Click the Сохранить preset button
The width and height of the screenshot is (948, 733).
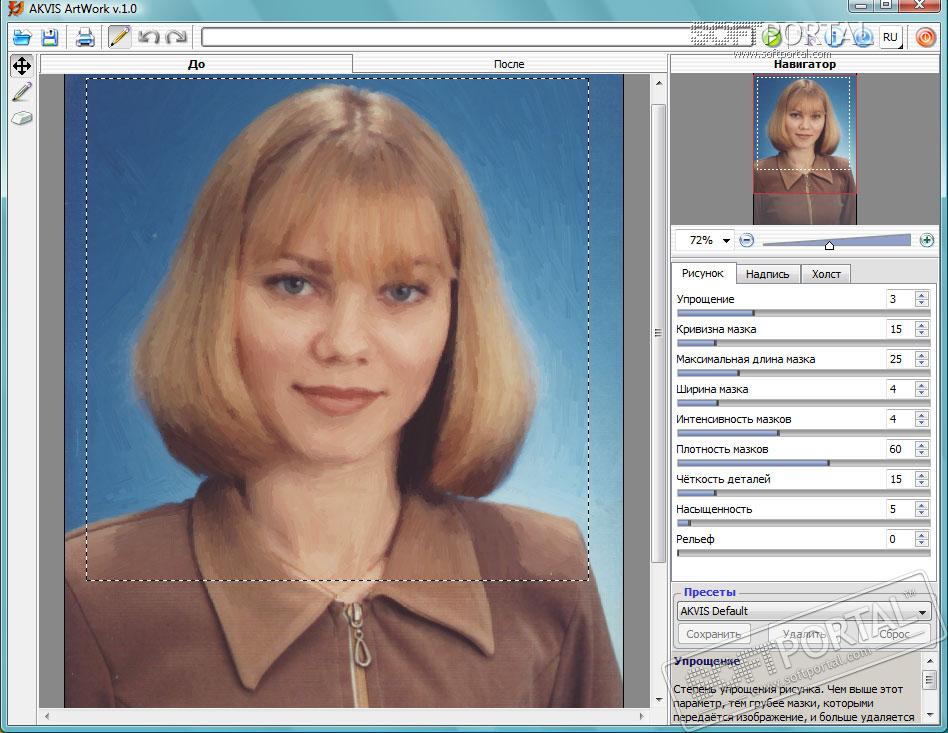click(x=713, y=634)
